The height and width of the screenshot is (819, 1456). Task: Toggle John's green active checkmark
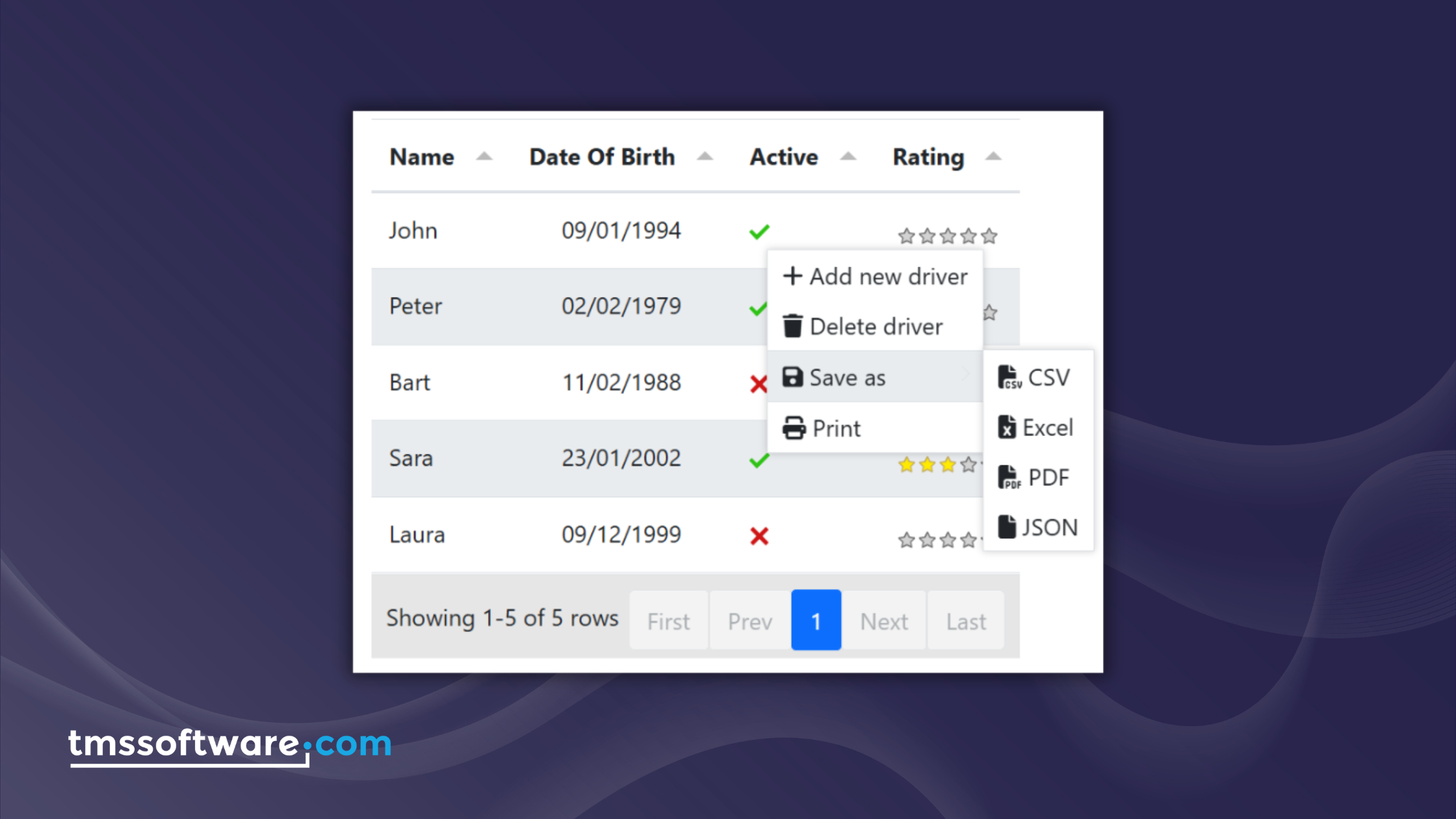pyautogui.click(x=759, y=231)
